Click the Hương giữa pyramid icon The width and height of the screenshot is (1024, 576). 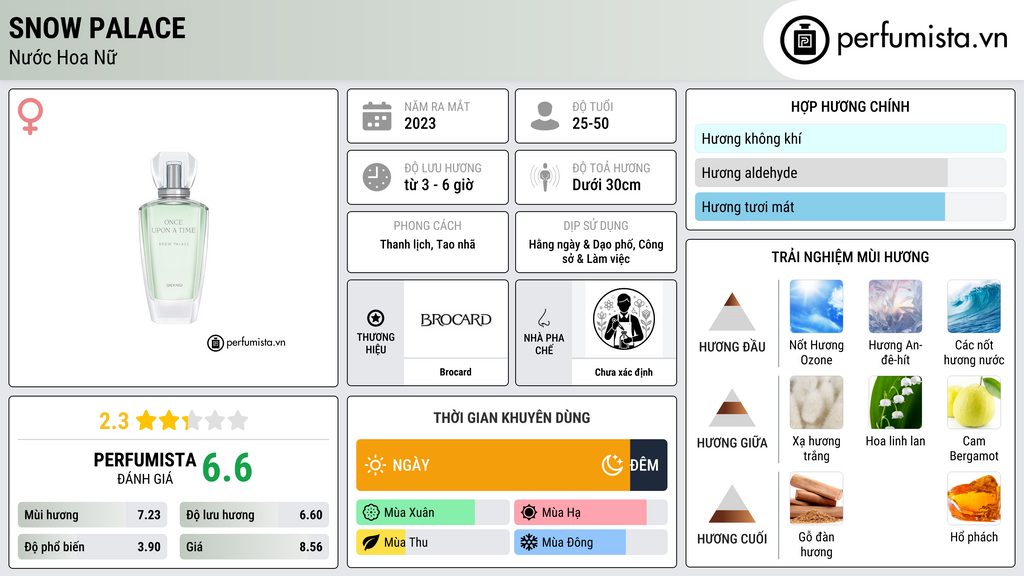732,408
